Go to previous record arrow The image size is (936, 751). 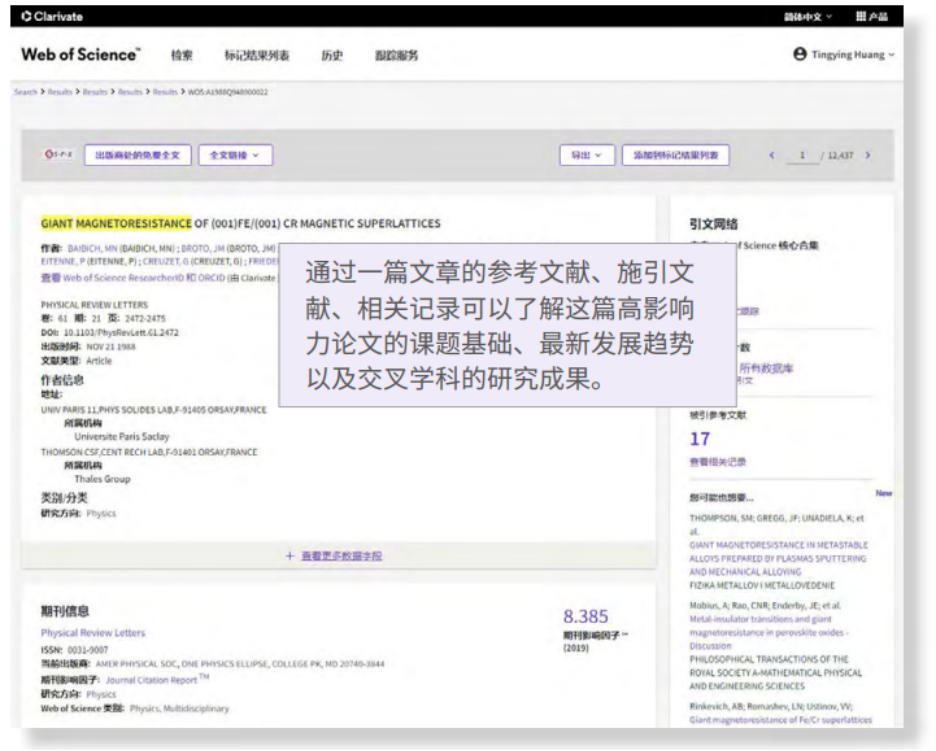pyautogui.click(x=772, y=155)
